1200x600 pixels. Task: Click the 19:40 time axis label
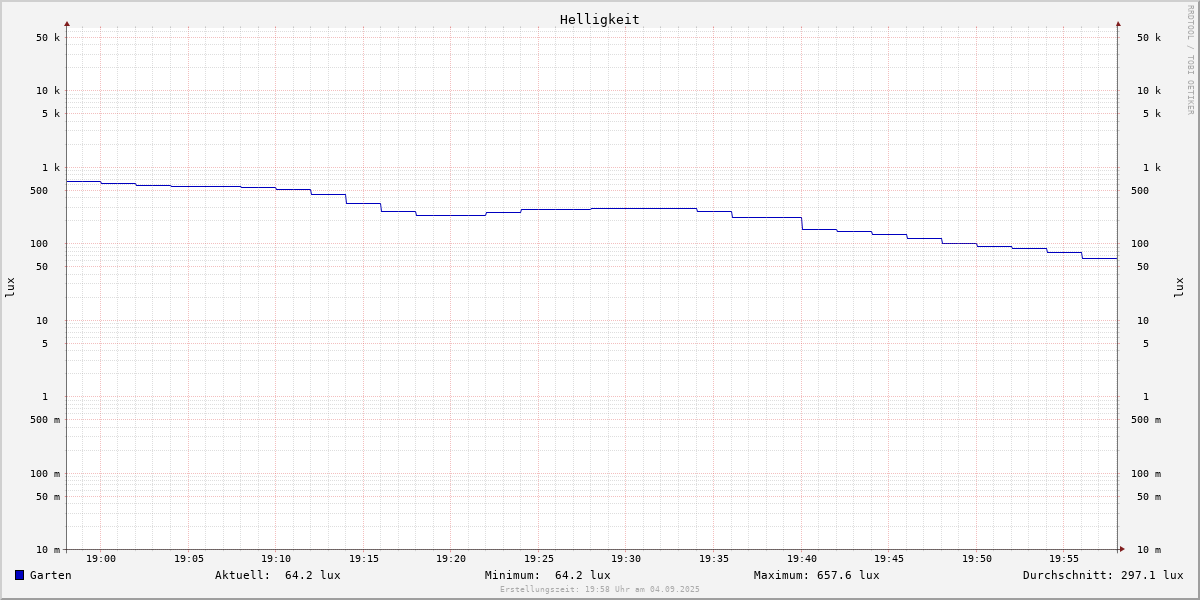pos(802,559)
